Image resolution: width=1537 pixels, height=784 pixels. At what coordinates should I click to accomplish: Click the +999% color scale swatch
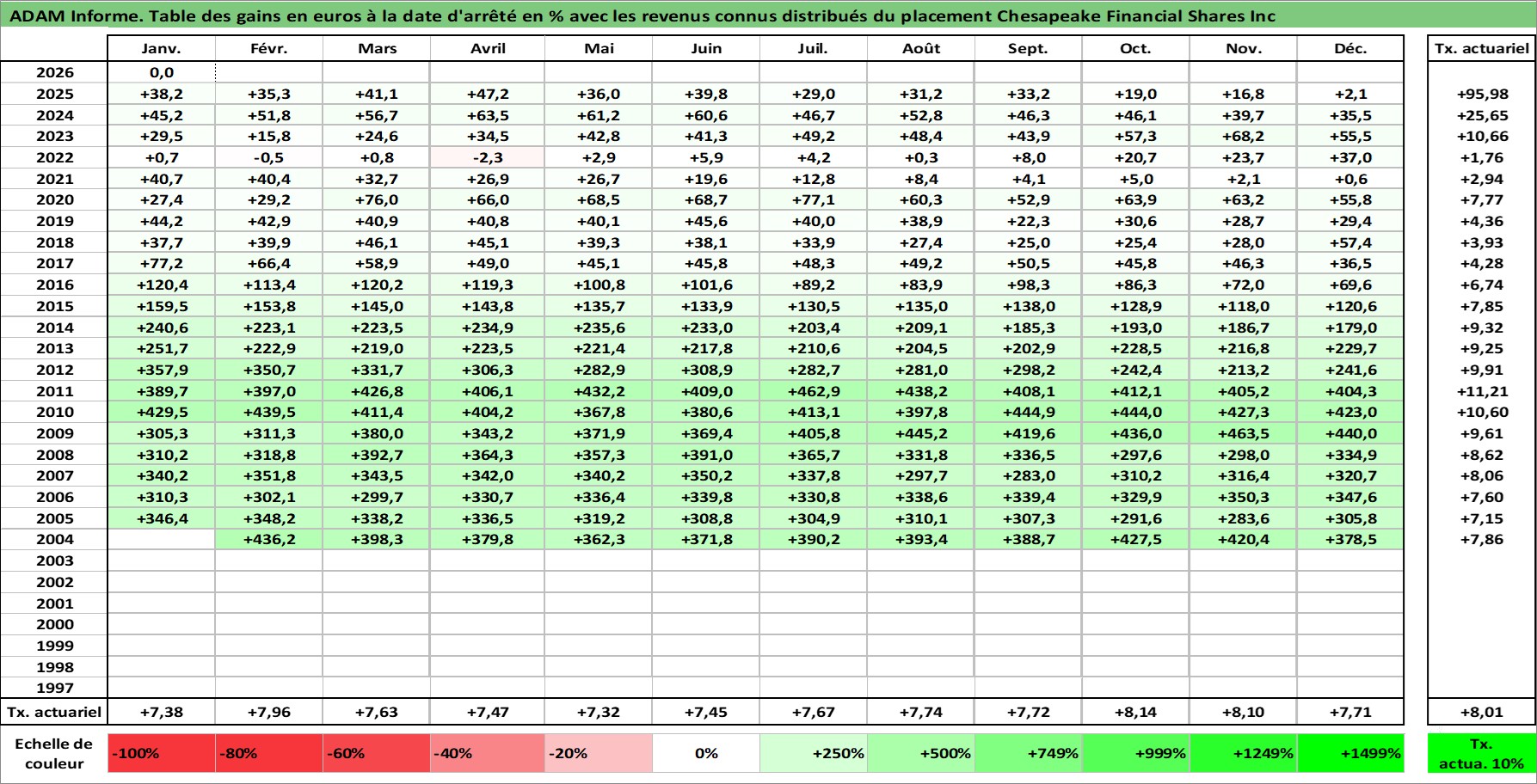1136,753
